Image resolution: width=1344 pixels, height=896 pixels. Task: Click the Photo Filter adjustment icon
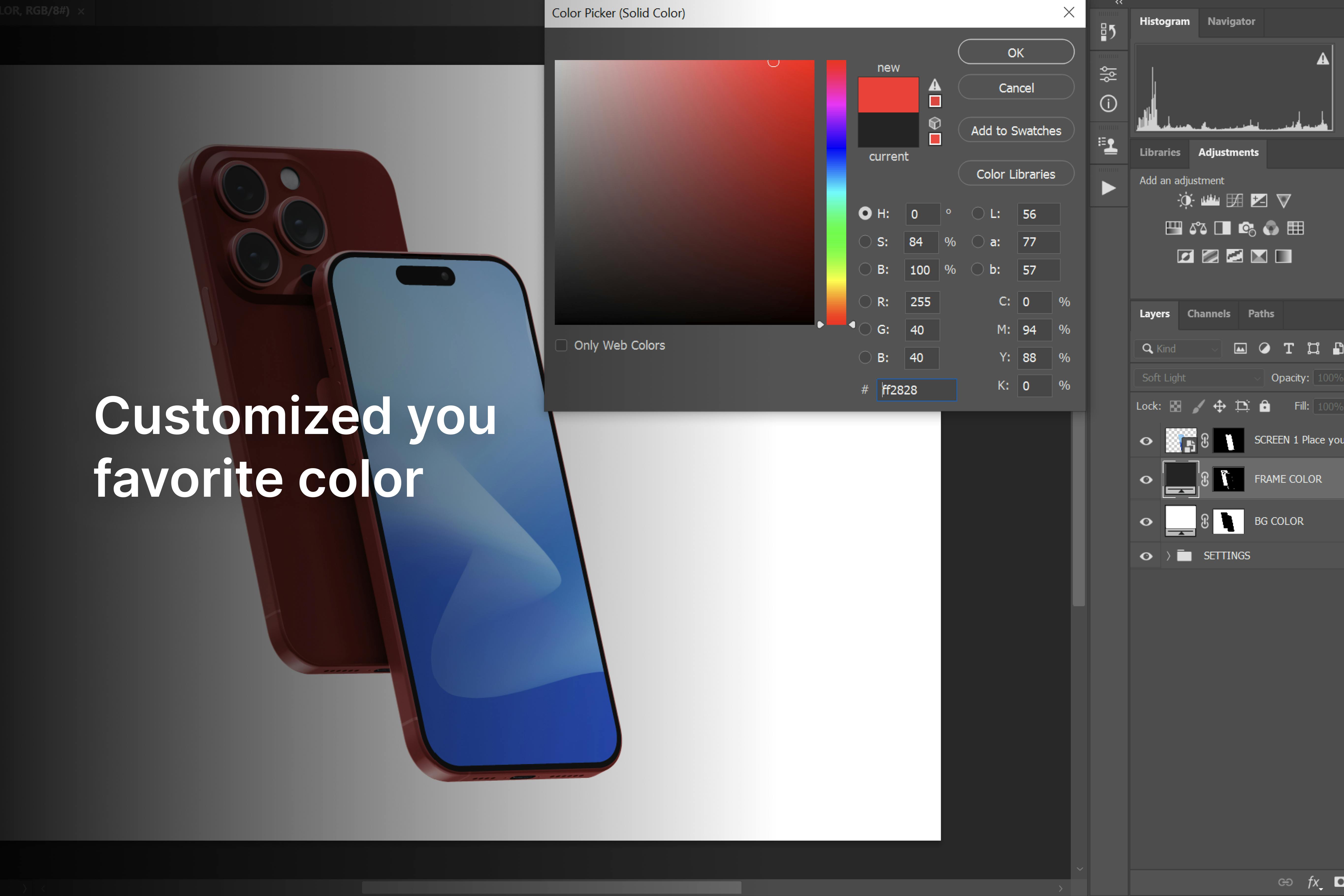(1246, 229)
